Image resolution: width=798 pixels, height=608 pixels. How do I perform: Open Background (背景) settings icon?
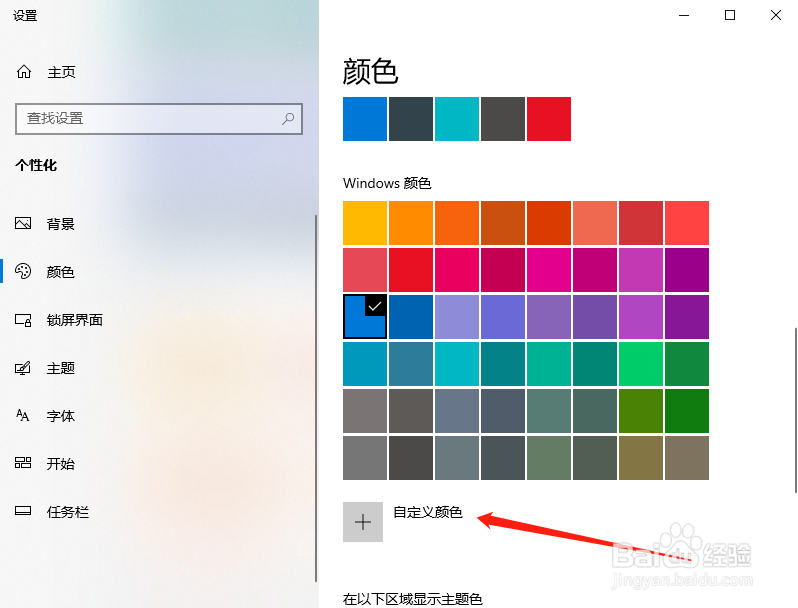[x=24, y=224]
